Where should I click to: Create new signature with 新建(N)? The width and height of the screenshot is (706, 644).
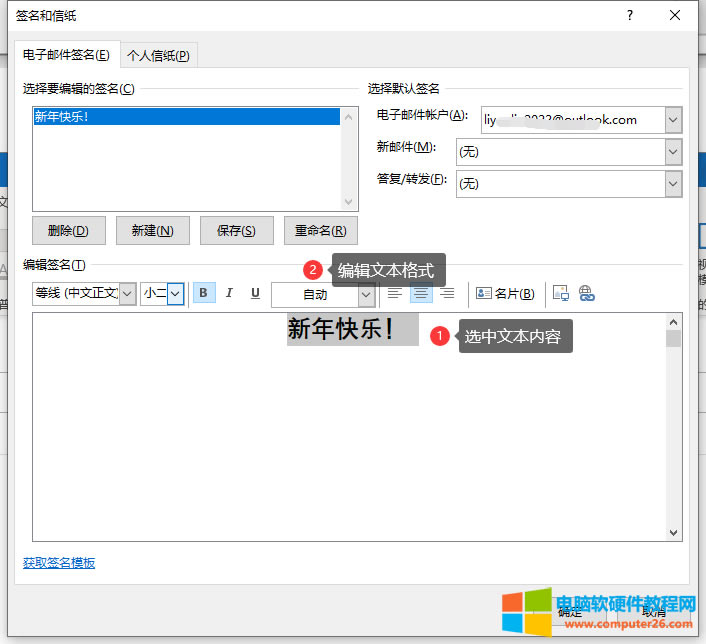point(153,231)
